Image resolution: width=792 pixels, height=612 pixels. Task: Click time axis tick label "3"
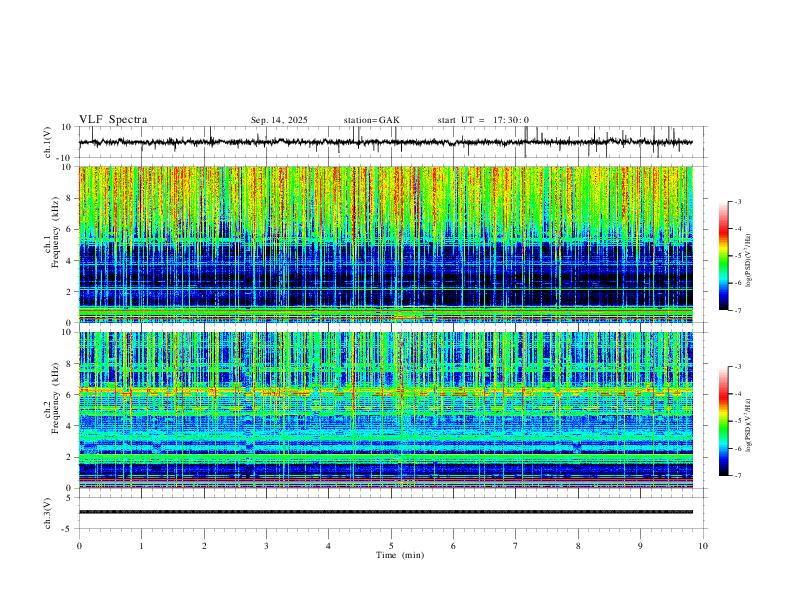[x=266, y=546]
